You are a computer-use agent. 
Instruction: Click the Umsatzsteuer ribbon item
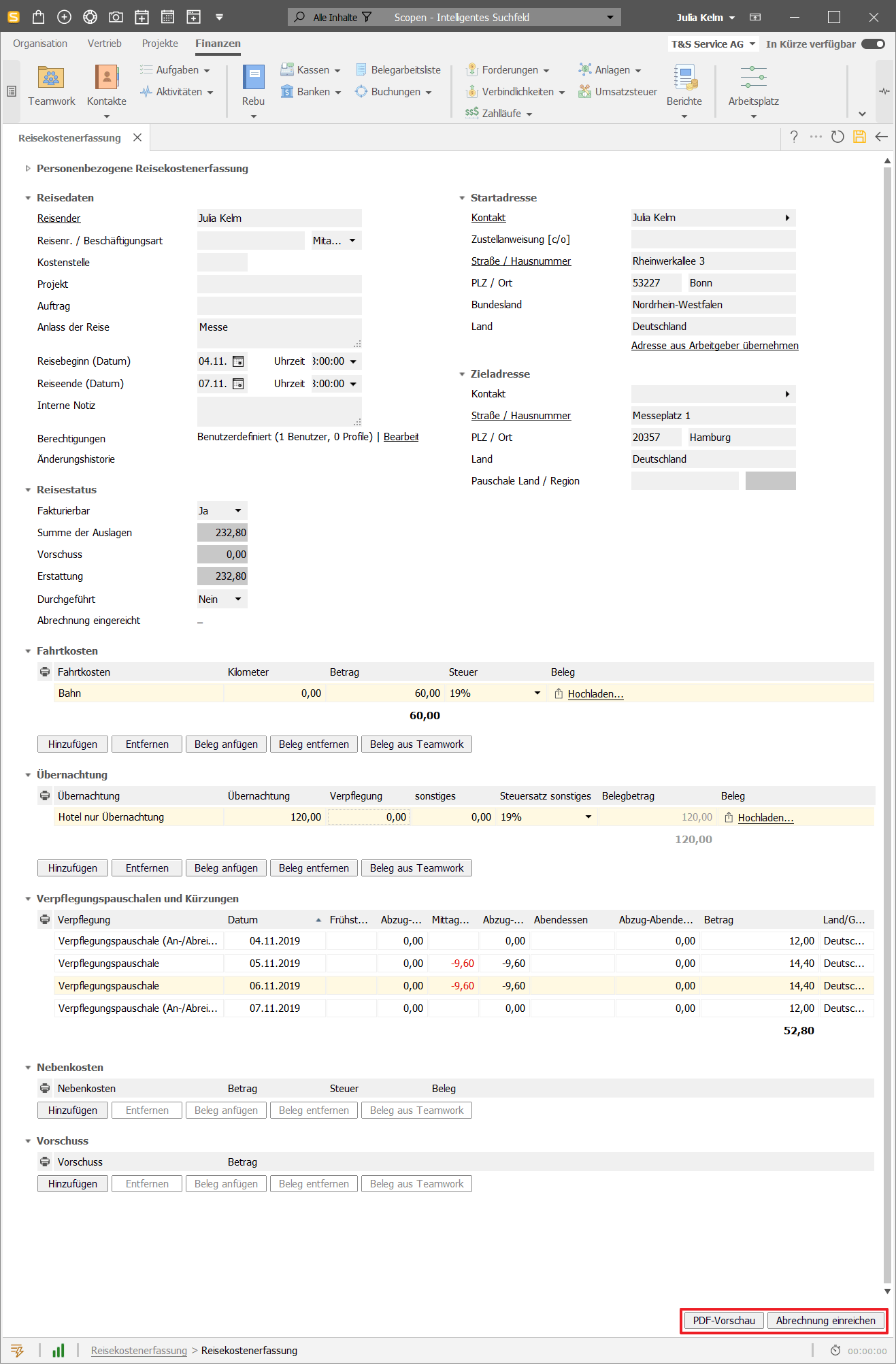coord(618,92)
